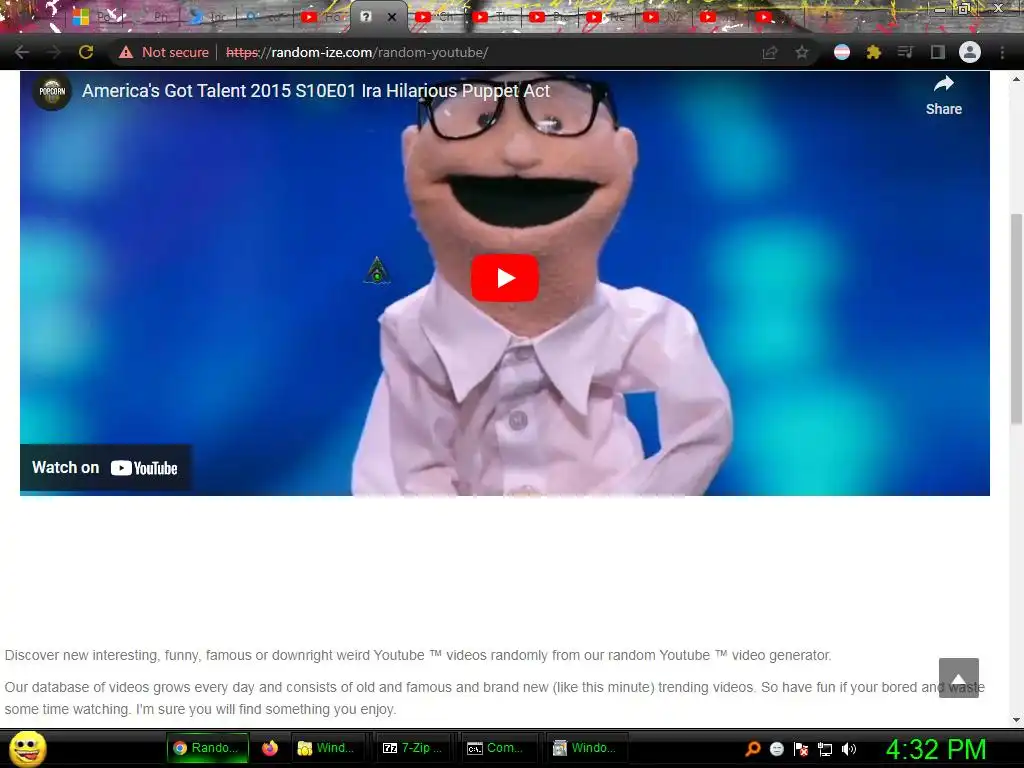Image resolution: width=1024 pixels, height=768 pixels.
Task: Open the smiley face Start button
Action: [27, 748]
